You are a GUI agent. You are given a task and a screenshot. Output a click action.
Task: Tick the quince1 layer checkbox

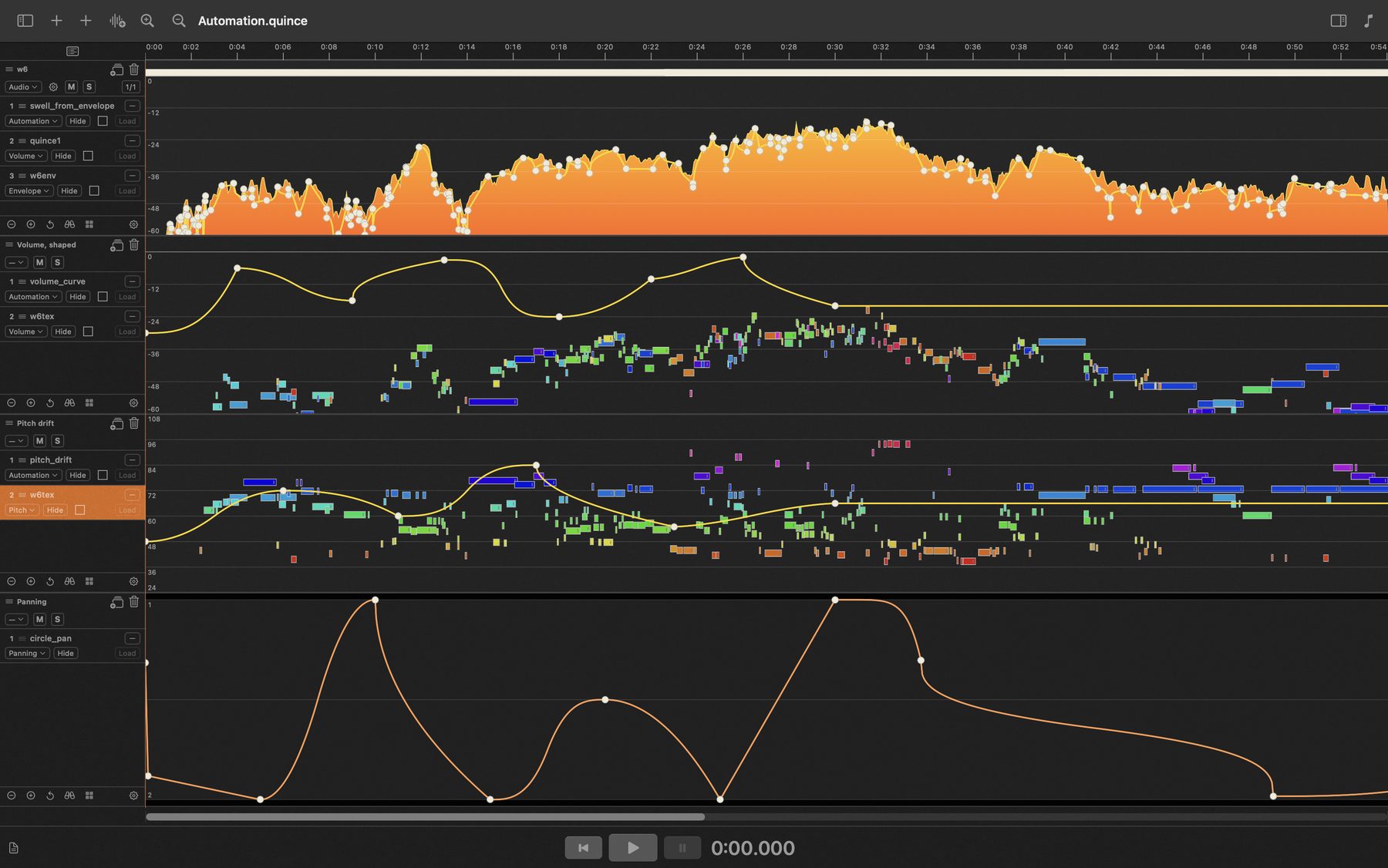(88, 156)
